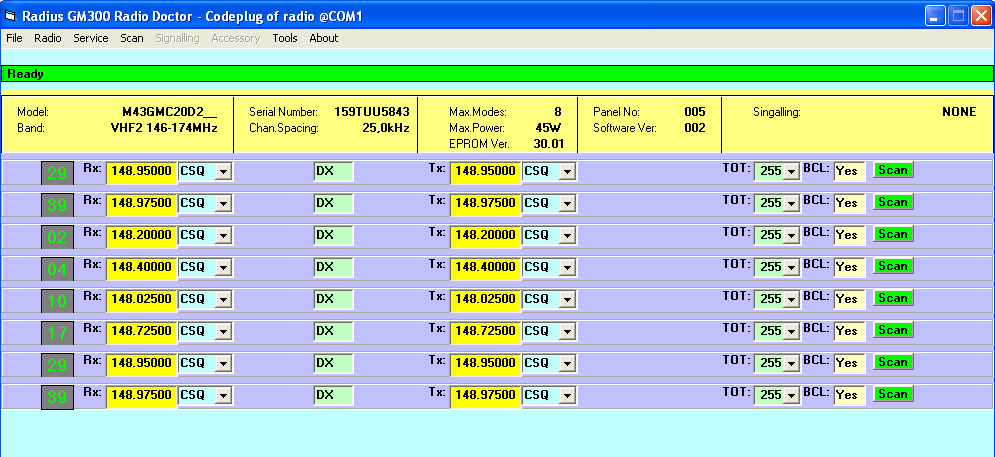
Task: Open TOT 255 dropdown for channel 10
Action: (x=791, y=300)
